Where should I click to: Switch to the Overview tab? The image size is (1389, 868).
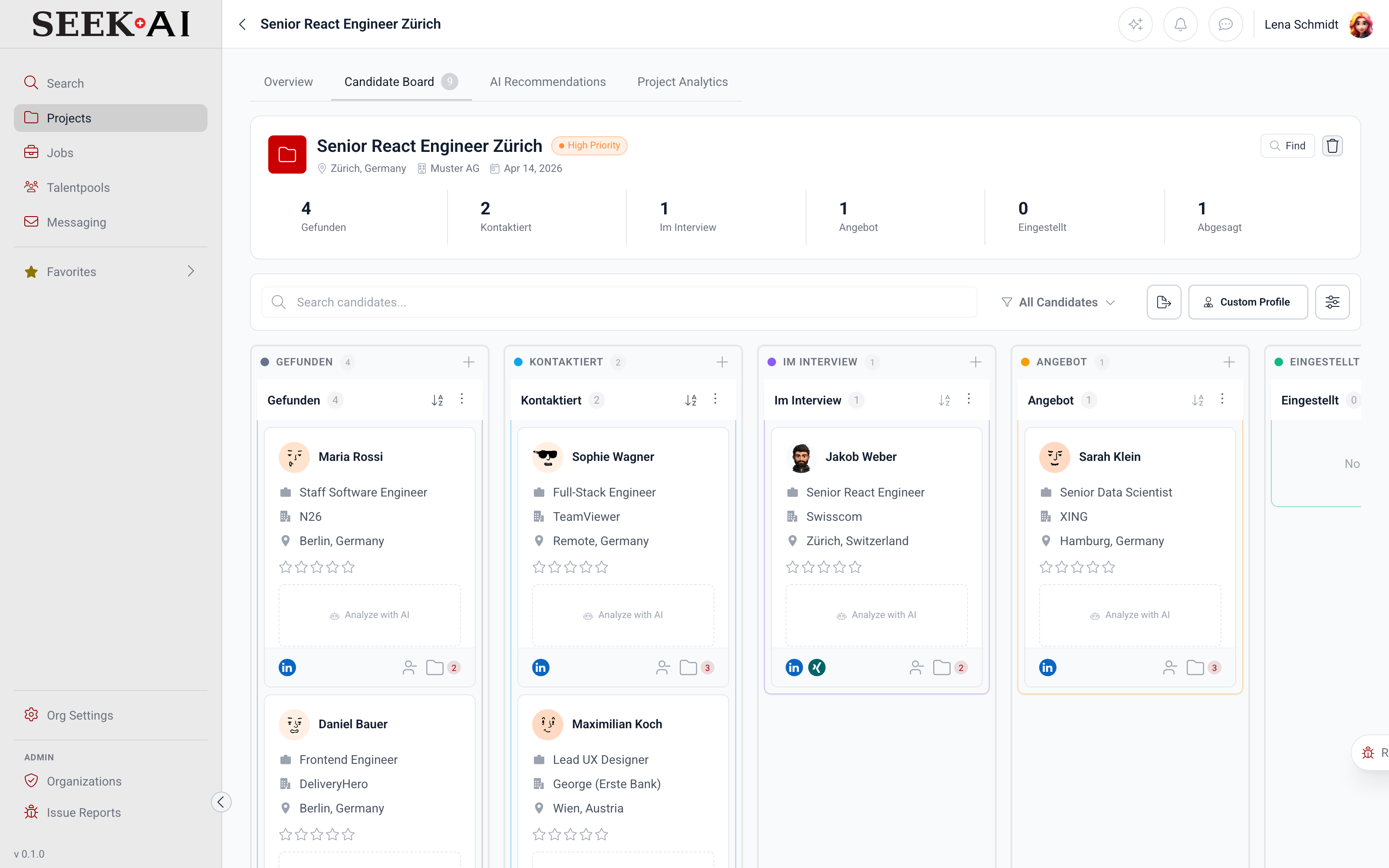pyautogui.click(x=288, y=82)
